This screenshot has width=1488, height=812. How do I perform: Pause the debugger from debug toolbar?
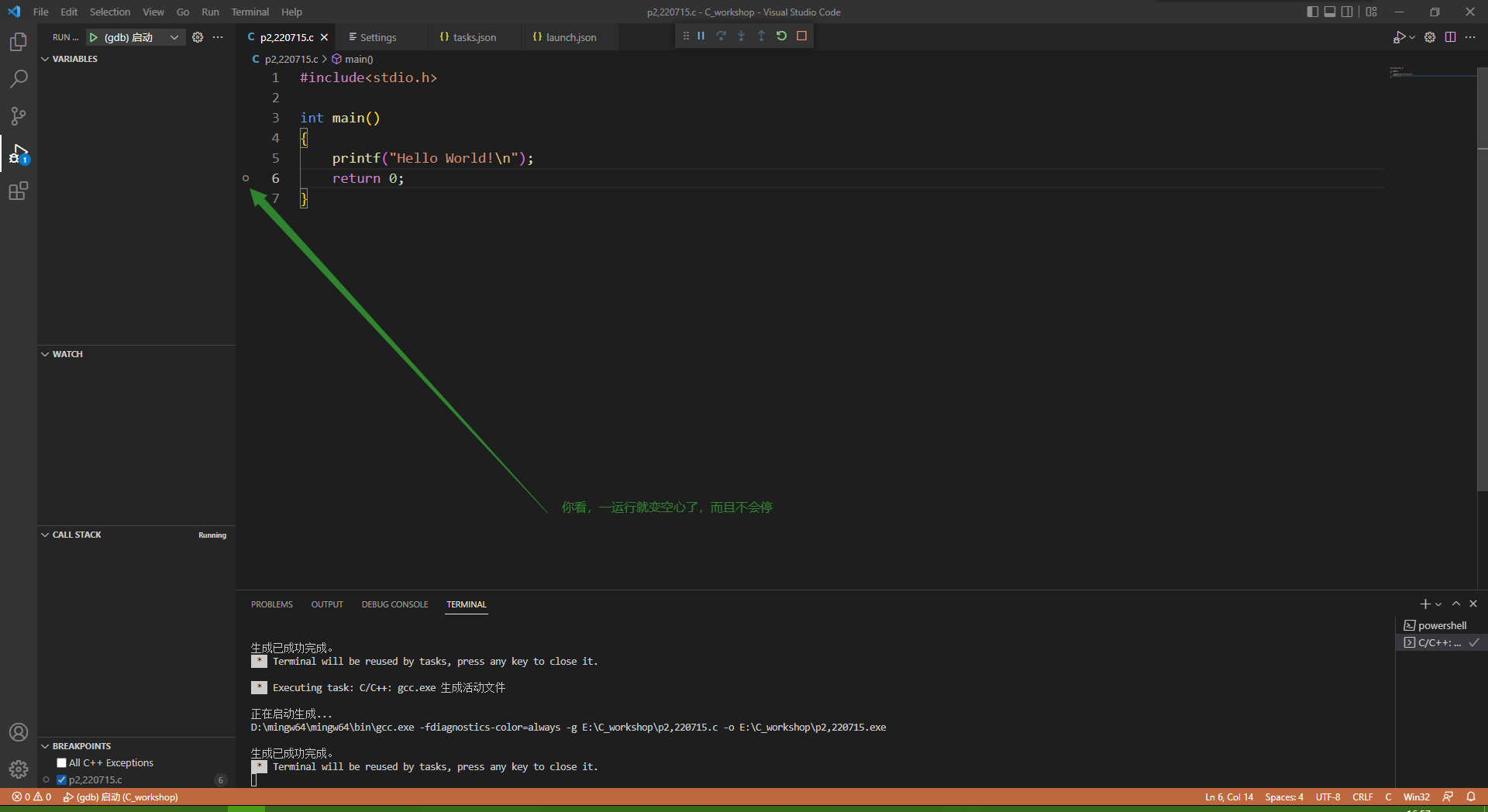(x=701, y=36)
